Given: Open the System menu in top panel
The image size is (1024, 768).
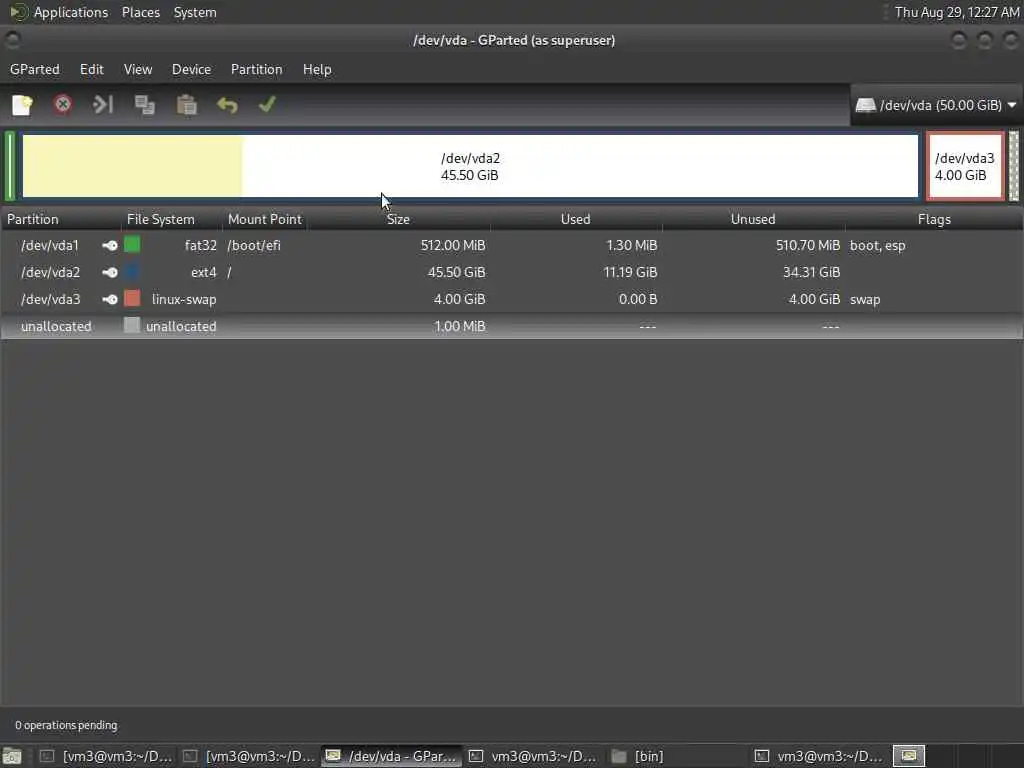Looking at the screenshot, I should [195, 12].
